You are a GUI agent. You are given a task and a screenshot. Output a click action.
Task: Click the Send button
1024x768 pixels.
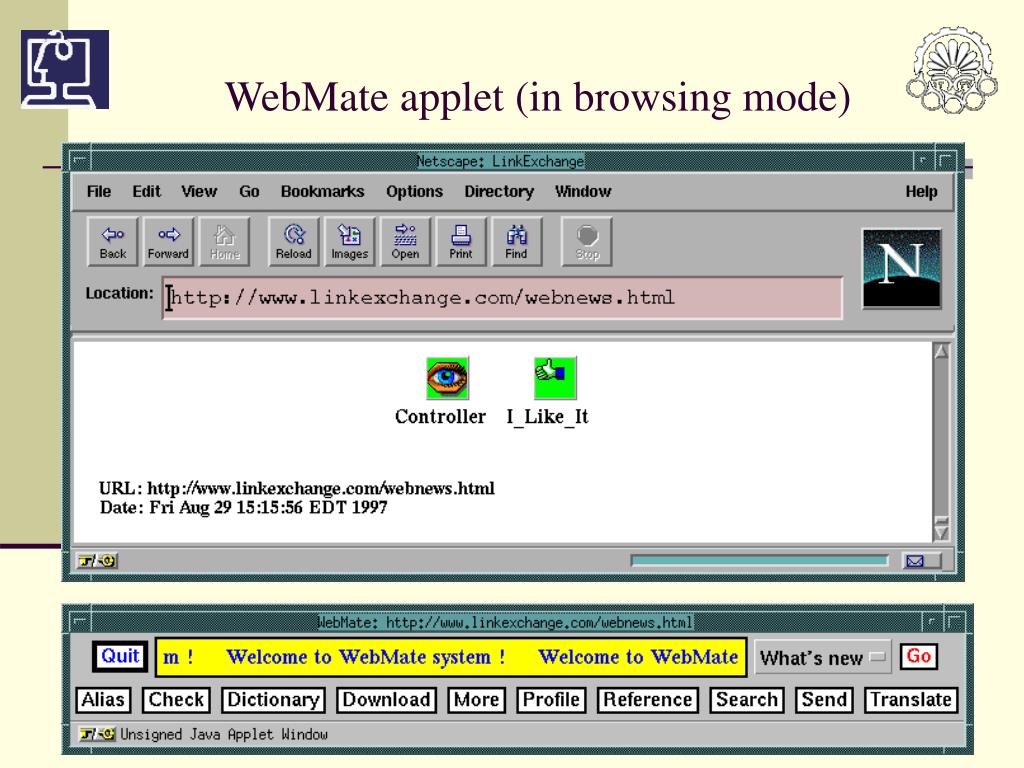(x=824, y=699)
